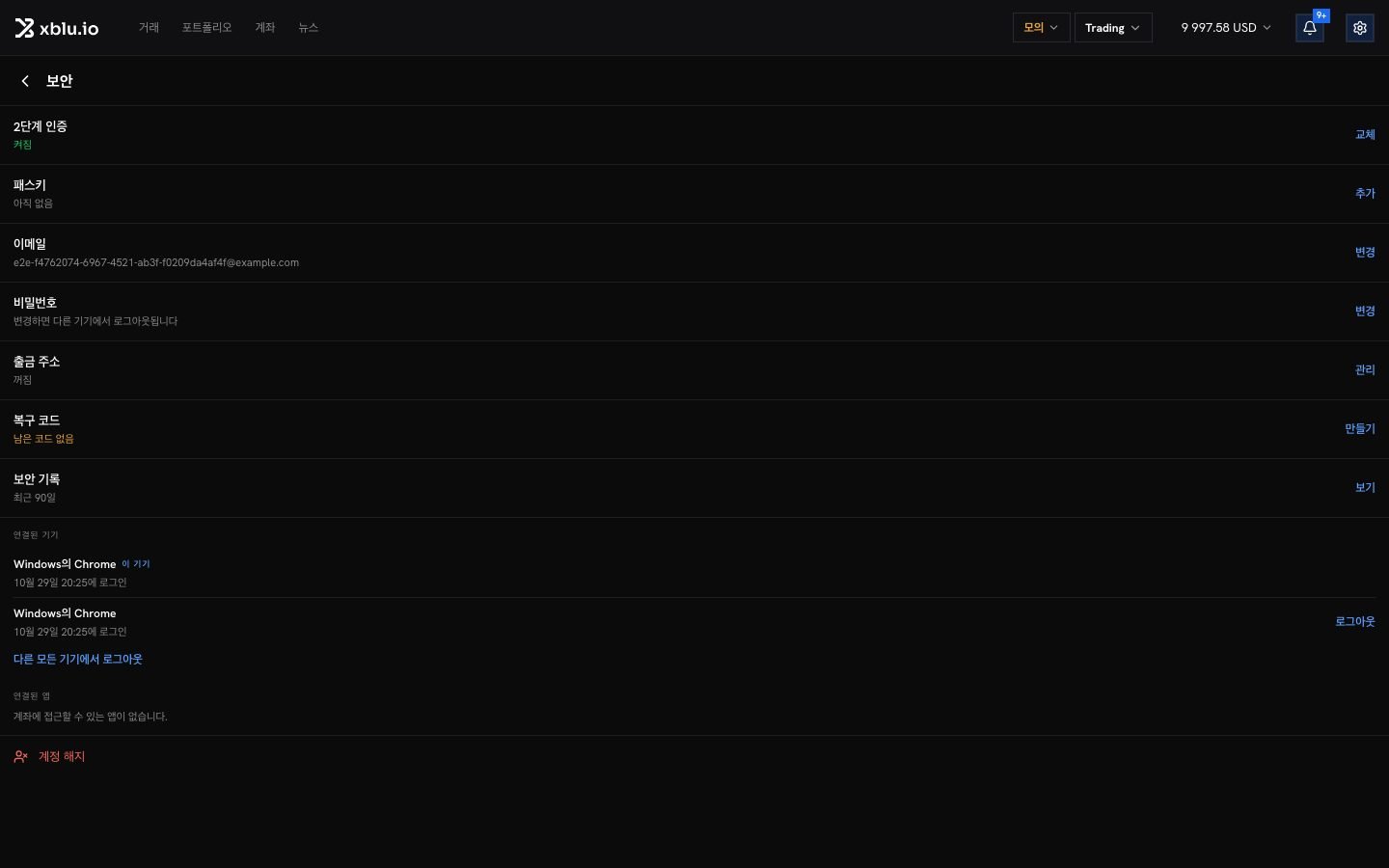This screenshot has height=868, width=1389.
Task: Open the notifications bell
Action: (1309, 28)
